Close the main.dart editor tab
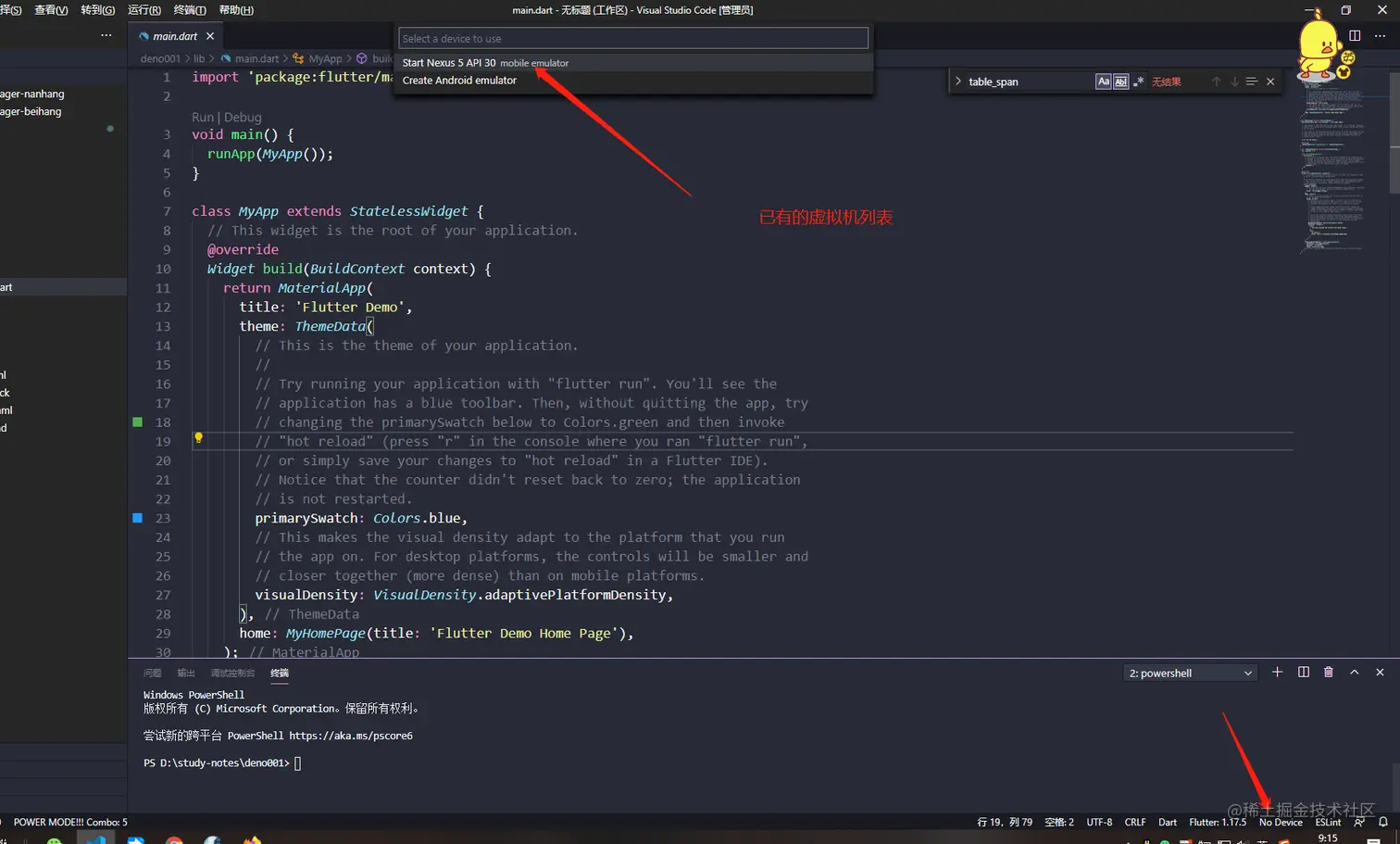The height and width of the screenshot is (844, 1400). [x=210, y=36]
